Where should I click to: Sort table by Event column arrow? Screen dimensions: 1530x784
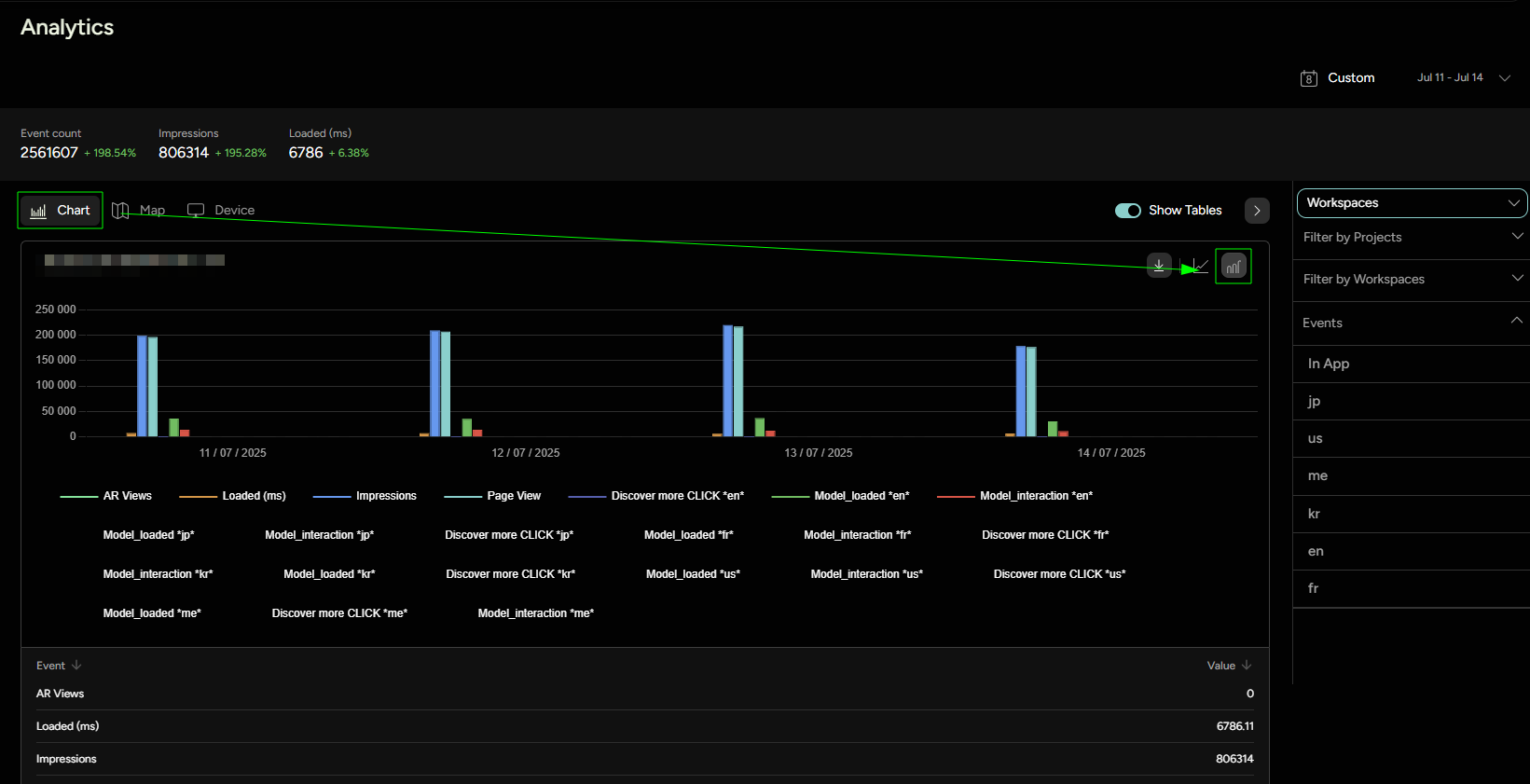click(76, 666)
